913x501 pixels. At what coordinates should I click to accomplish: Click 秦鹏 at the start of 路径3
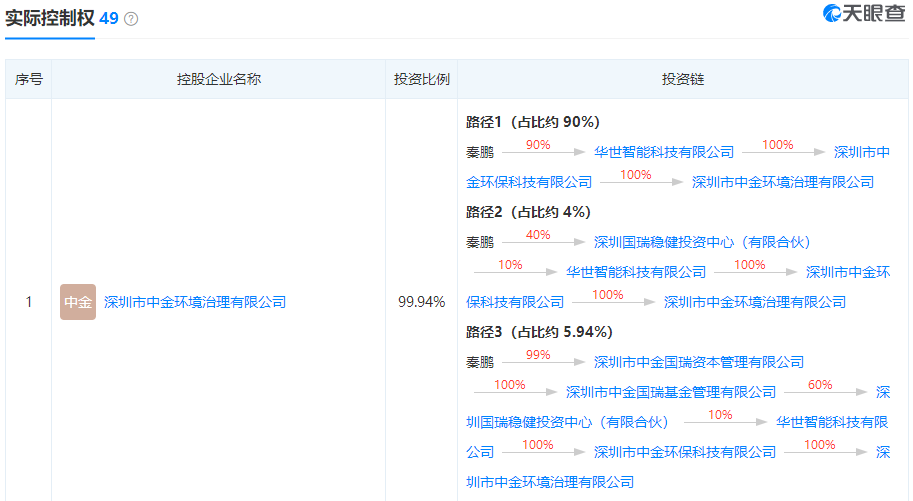pyautogui.click(x=480, y=362)
